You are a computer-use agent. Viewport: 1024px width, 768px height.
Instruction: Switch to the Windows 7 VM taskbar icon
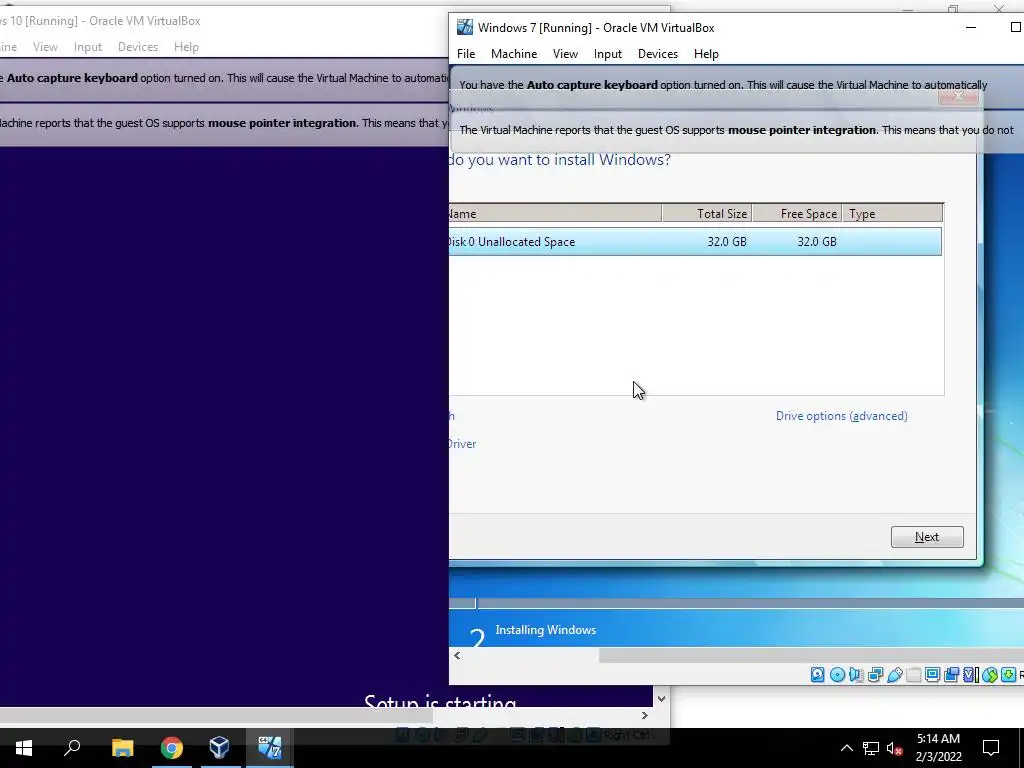pyautogui.click(x=269, y=747)
